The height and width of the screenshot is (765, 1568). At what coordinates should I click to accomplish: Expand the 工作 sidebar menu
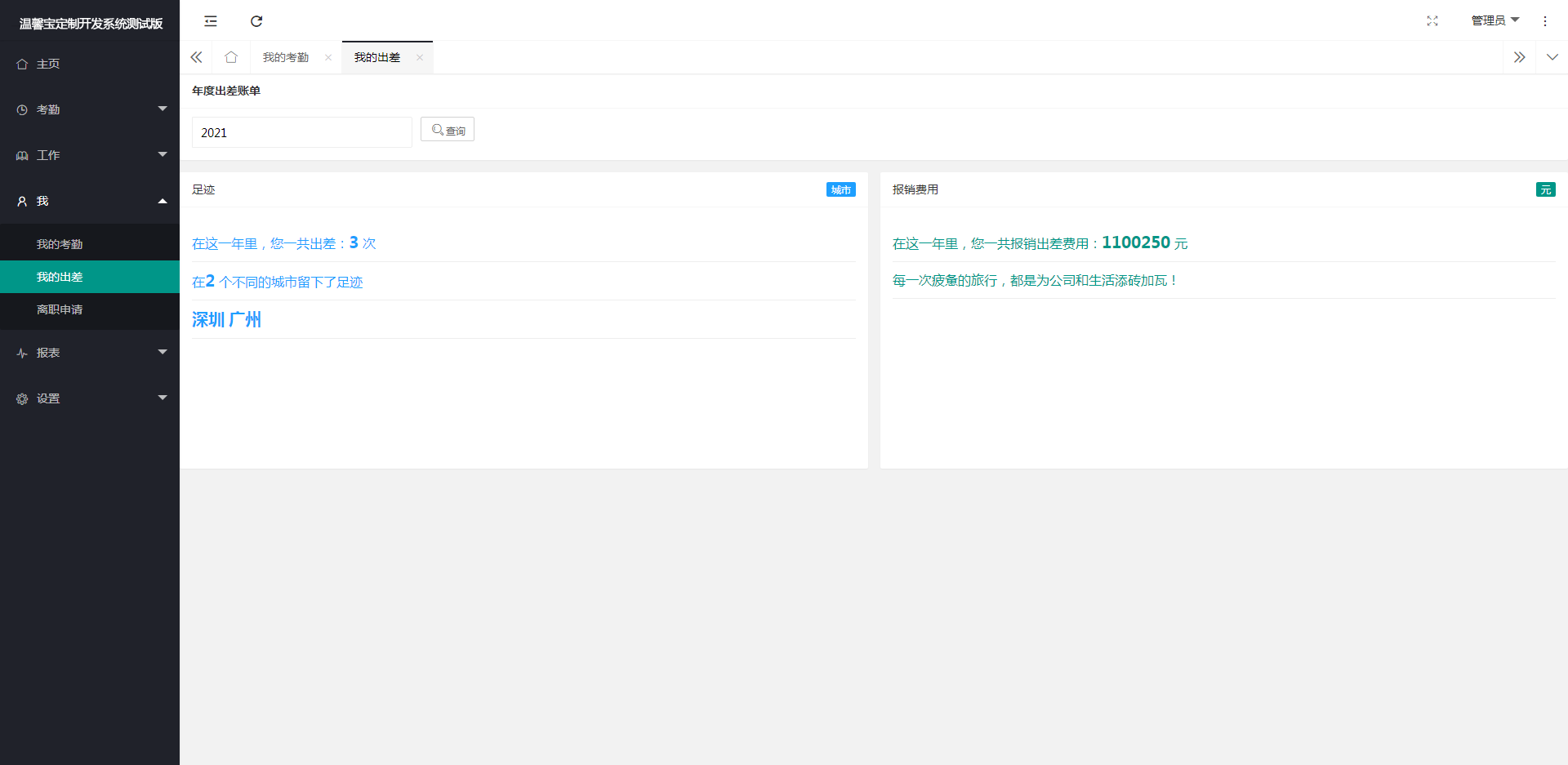[x=90, y=155]
